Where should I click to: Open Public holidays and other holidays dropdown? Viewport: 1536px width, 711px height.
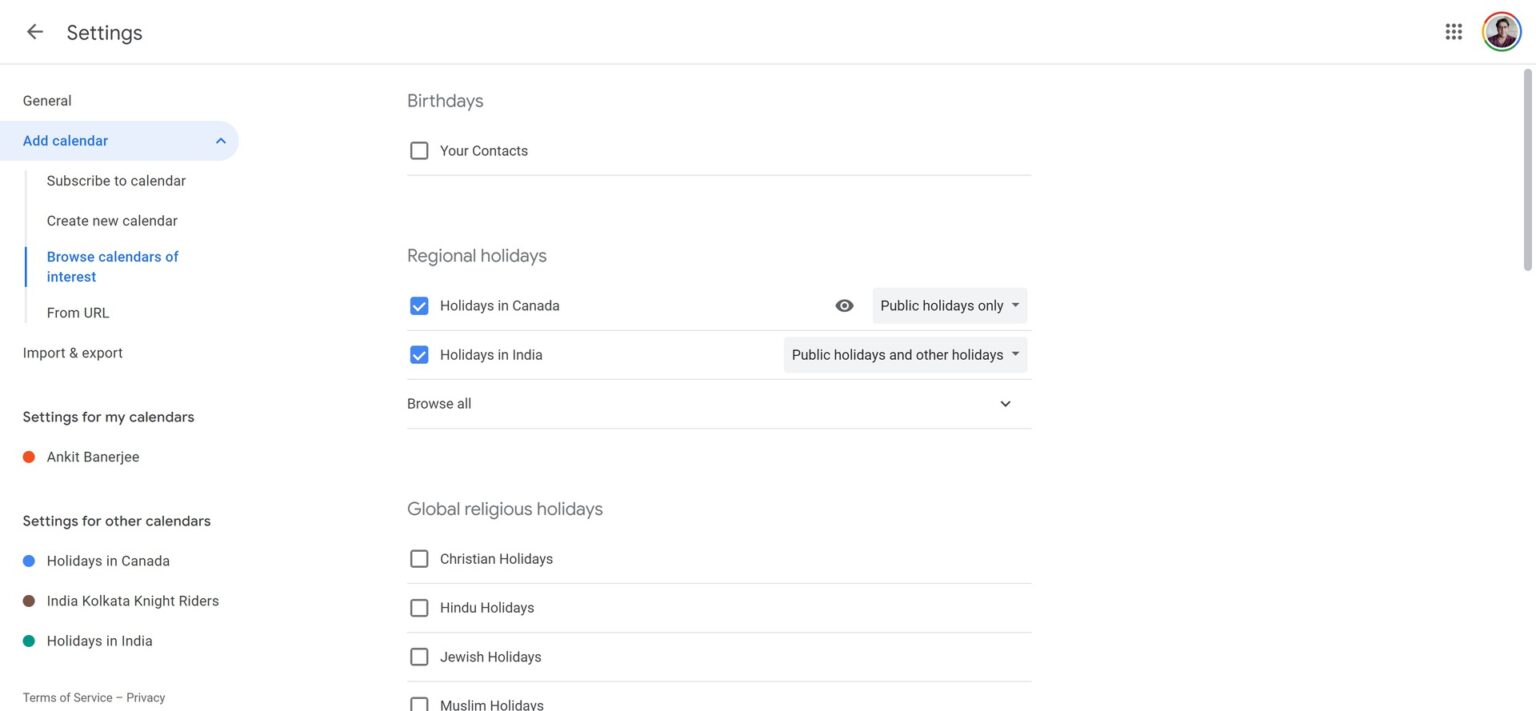click(x=905, y=355)
